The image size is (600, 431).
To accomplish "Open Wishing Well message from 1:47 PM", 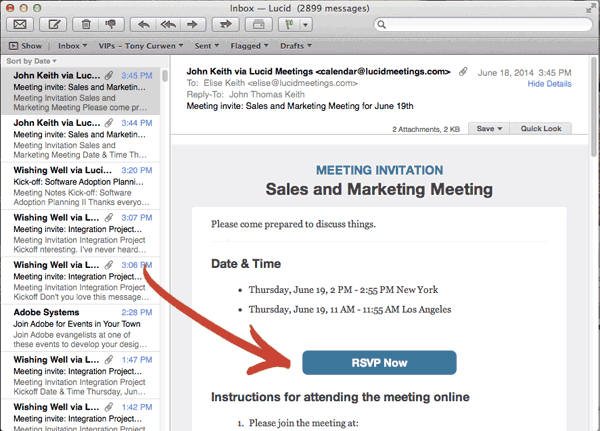I will click(x=80, y=375).
